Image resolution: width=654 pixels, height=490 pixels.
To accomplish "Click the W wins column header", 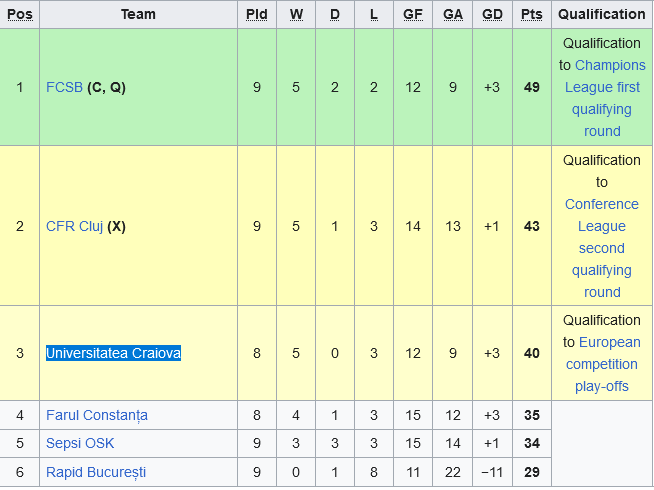I will (296, 14).
